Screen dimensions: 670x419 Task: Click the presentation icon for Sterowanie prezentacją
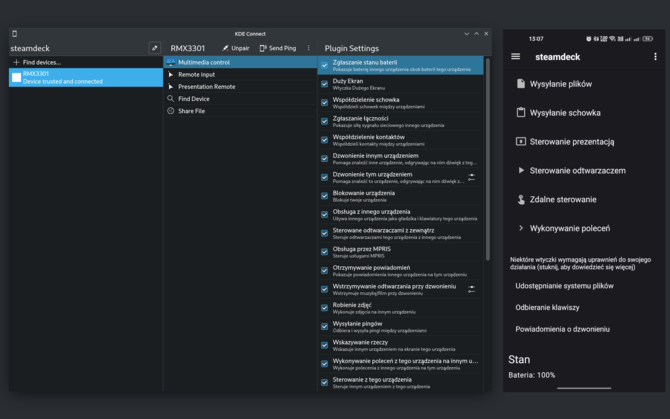(520, 141)
